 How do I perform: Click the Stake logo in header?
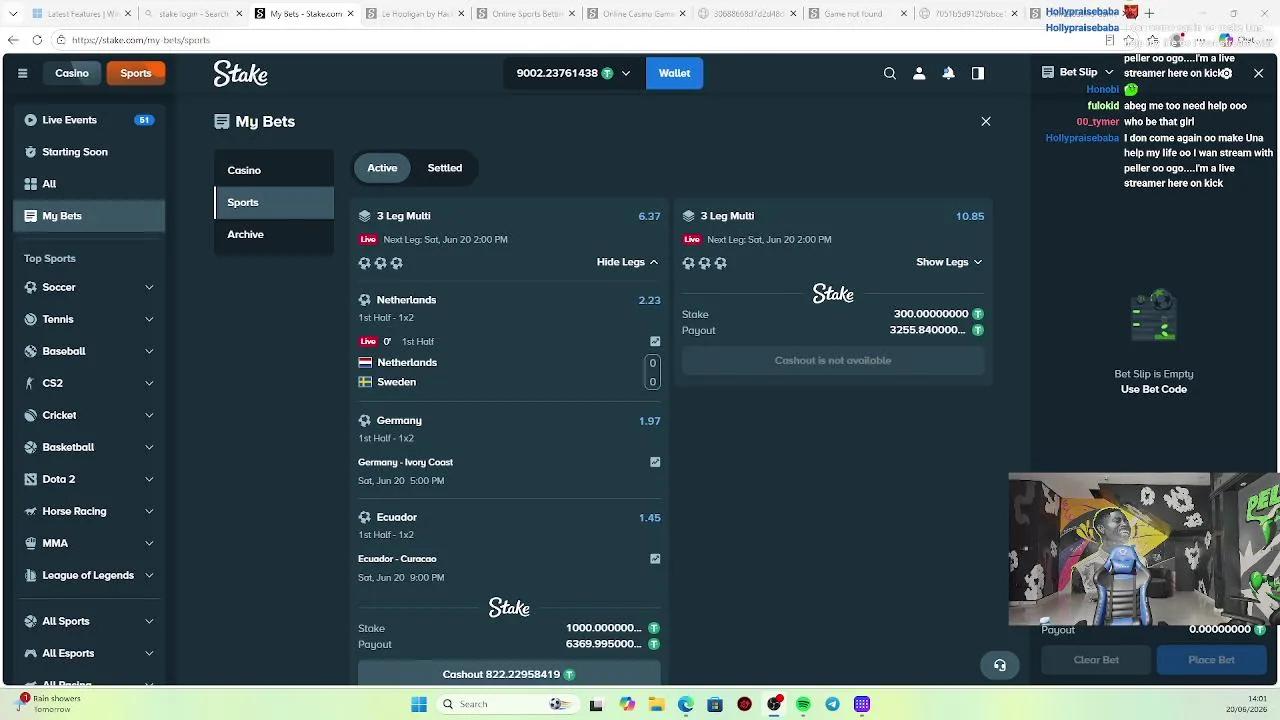click(x=240, y=73)
